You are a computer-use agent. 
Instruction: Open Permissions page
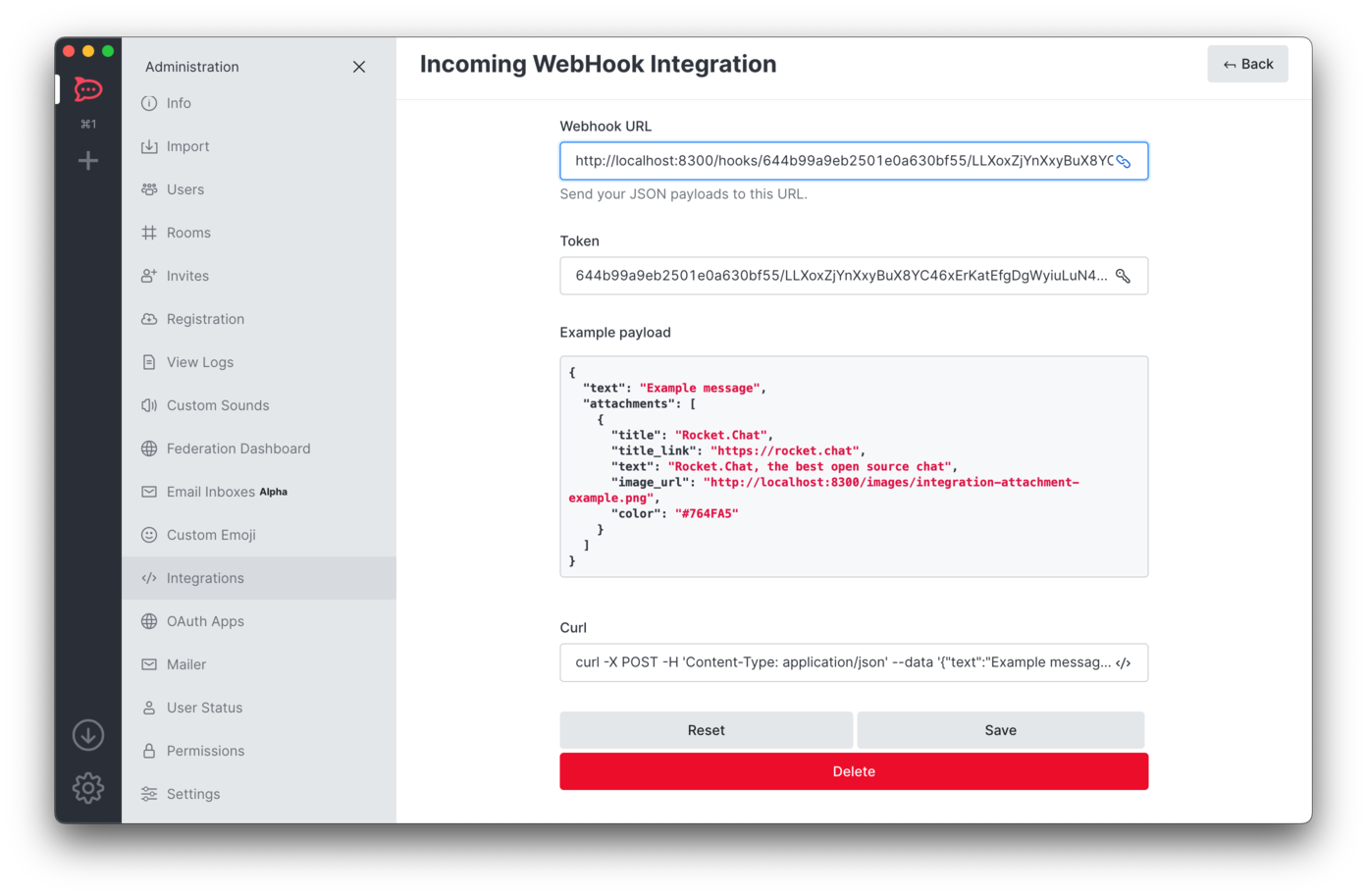coord(259,751)
